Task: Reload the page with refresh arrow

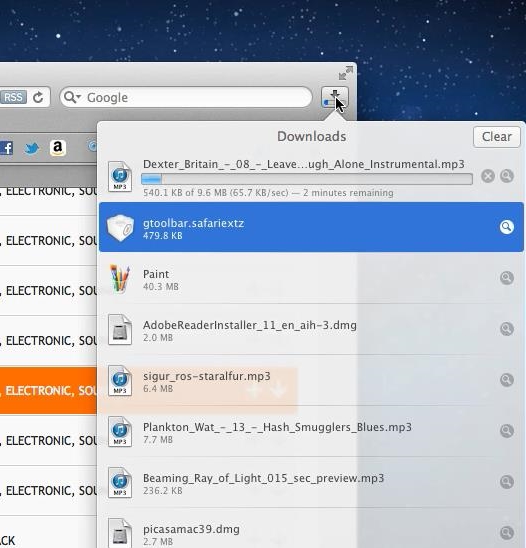Action: 38,98
